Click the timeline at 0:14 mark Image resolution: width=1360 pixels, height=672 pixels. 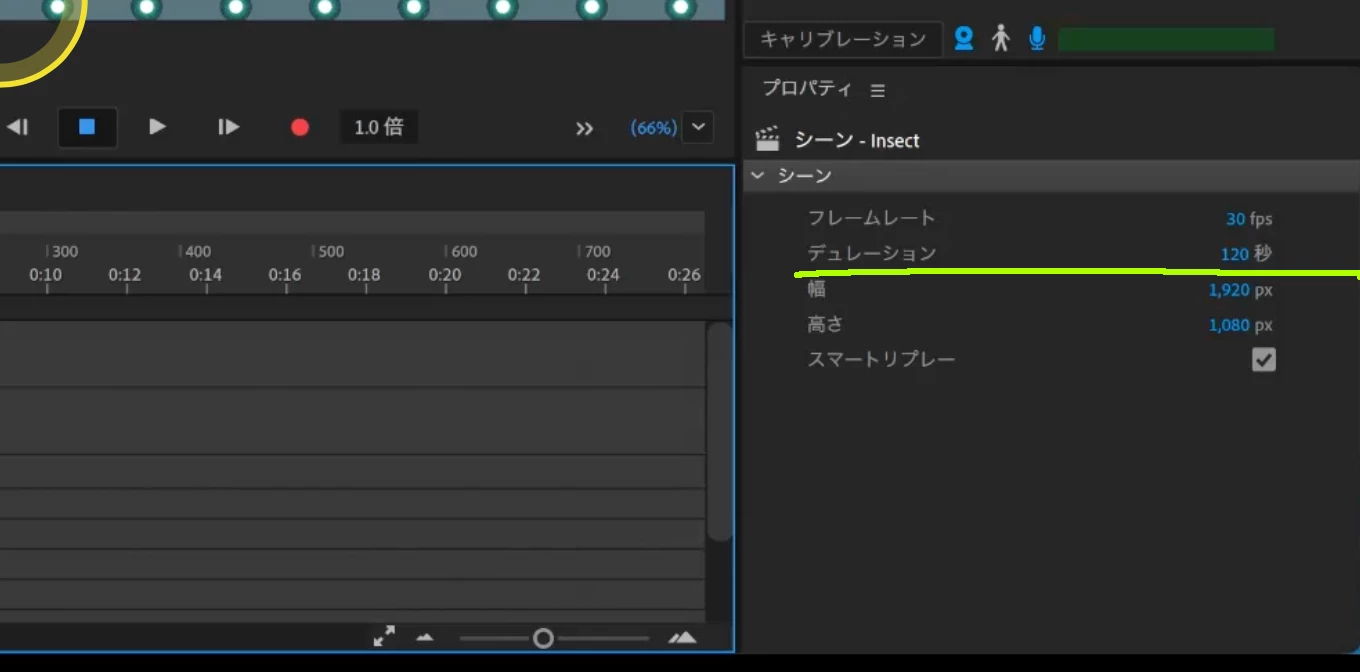[x=205, y=275]
